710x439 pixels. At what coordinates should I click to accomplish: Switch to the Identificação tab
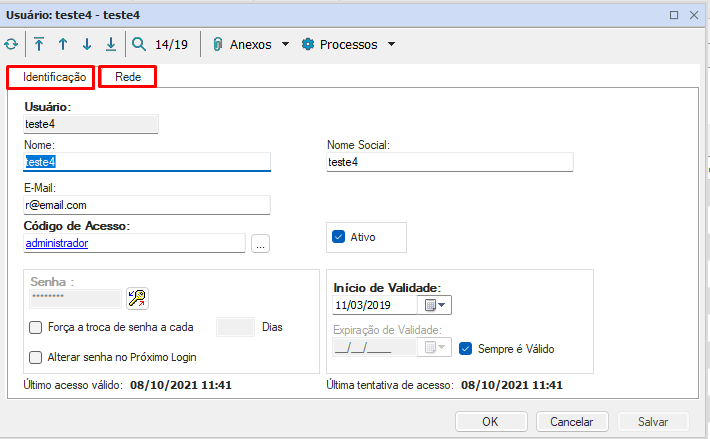click(x=50, y=77)
